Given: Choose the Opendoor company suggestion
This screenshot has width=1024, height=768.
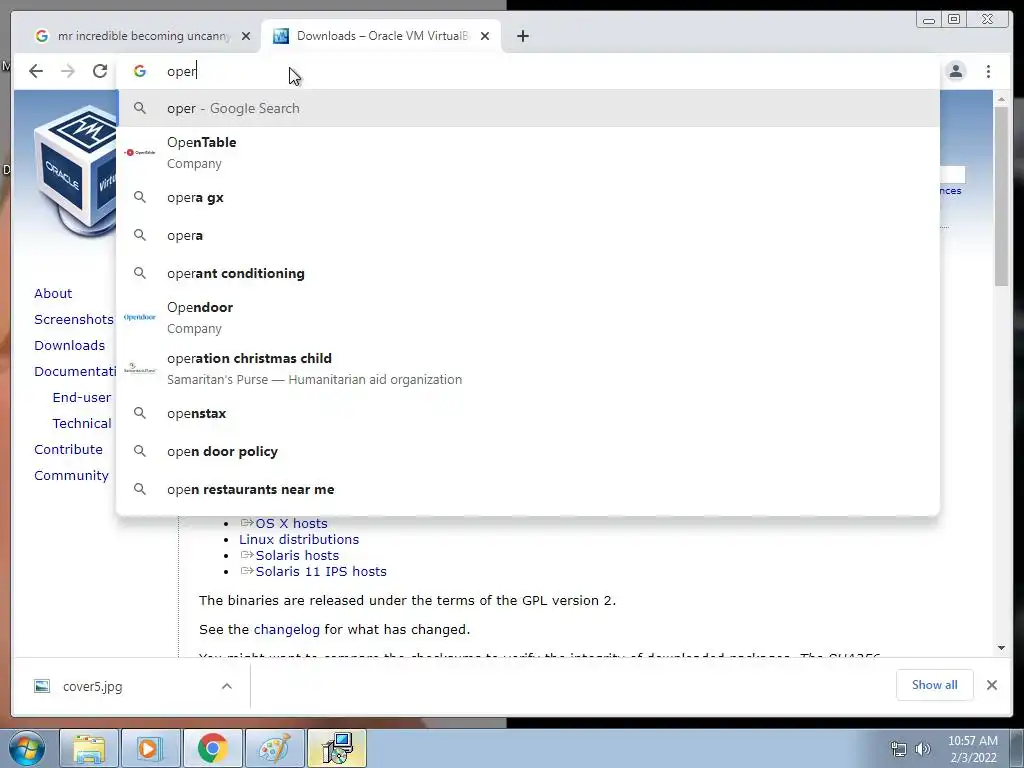Looking at the screenshot, I should pos(529,317).
